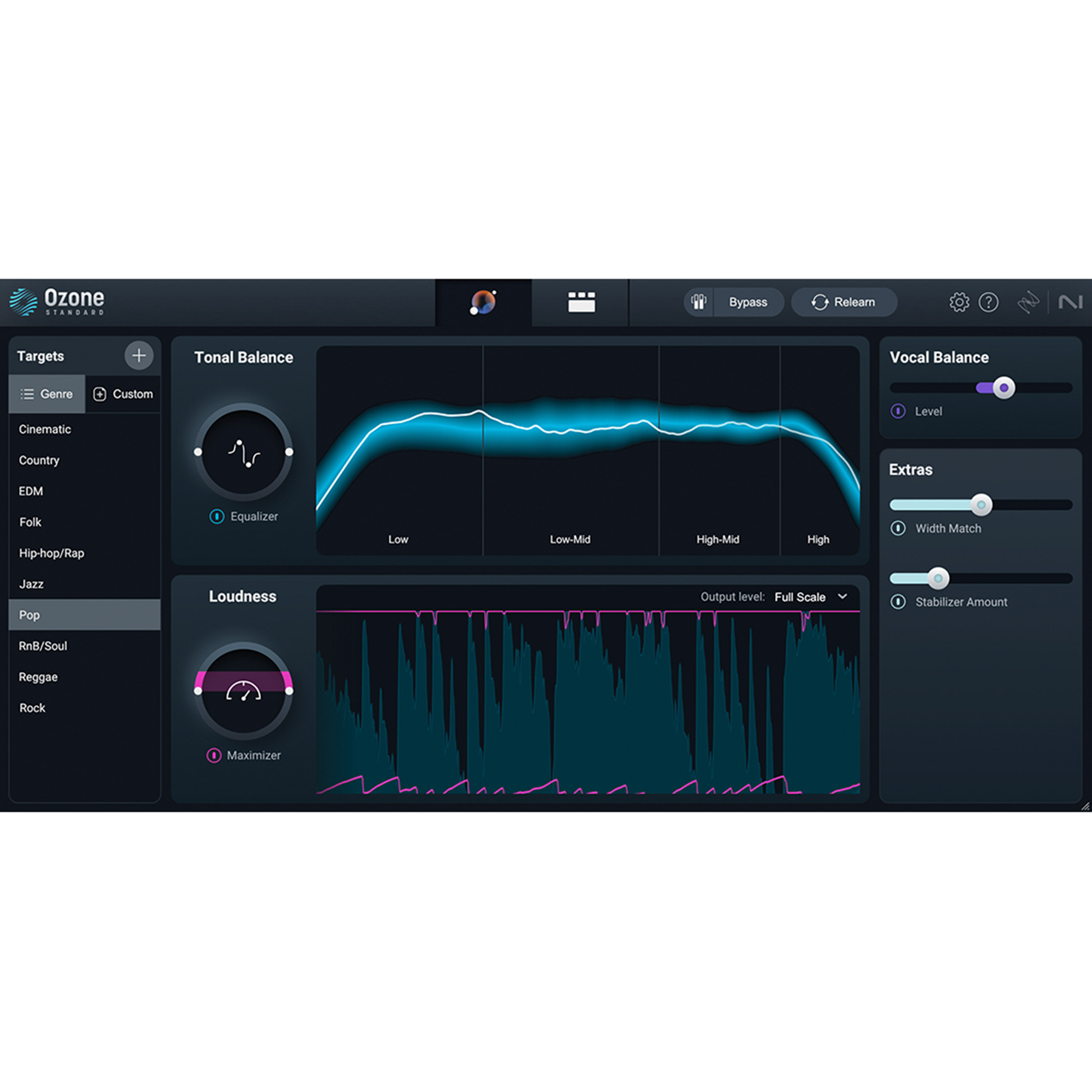Click the Bypass button
1092x1092 pixels.
(x=748, y=302)
